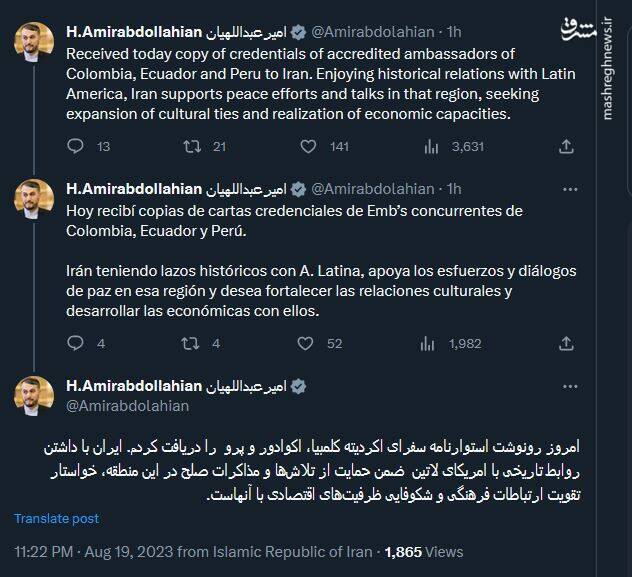Open view stats showing 1,982 views
Image resolution: width=632 pixels, height=577 pixels.
[x=432, y=343]
